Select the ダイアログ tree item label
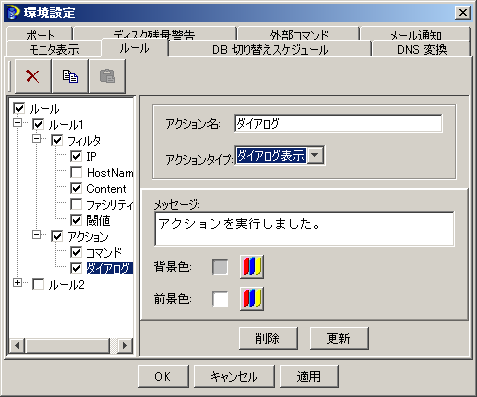Viewport: 477px width, 397px height. 110,268
